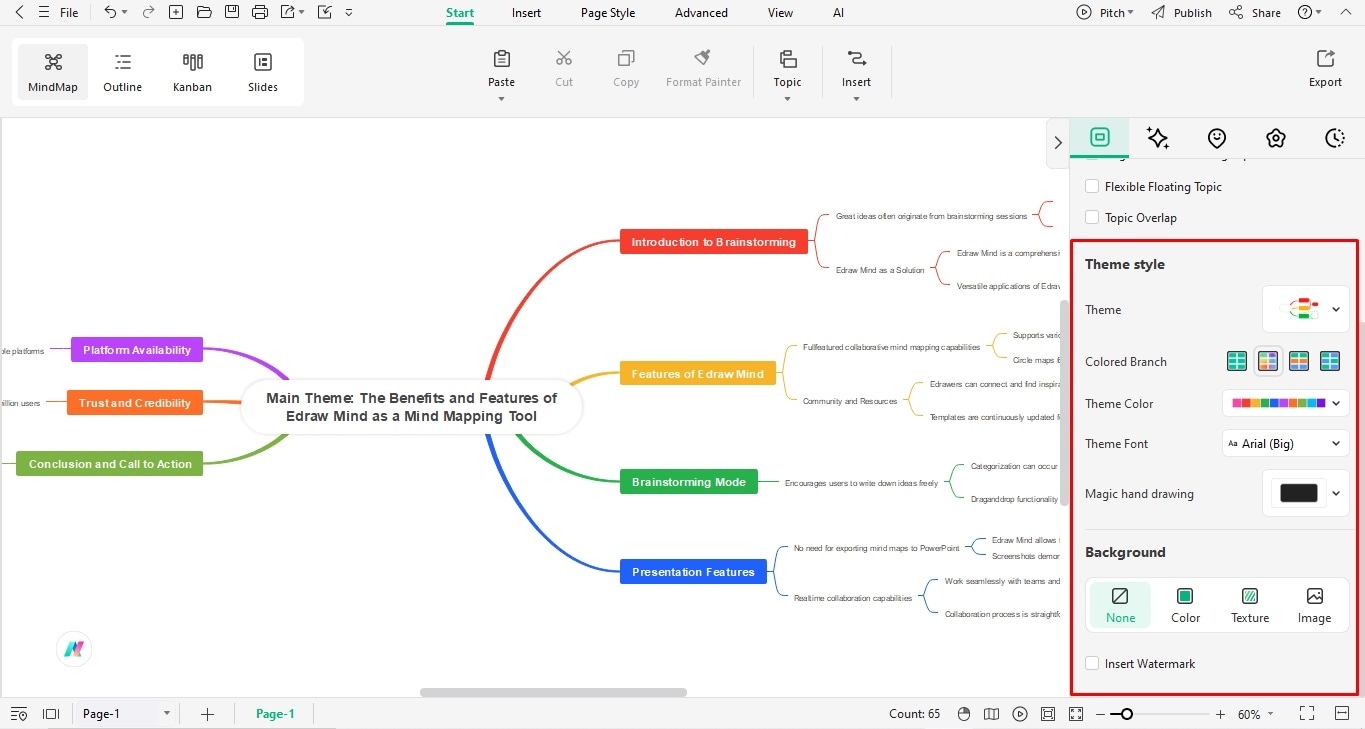Click the zoom slider handle

coord(1127,714)
